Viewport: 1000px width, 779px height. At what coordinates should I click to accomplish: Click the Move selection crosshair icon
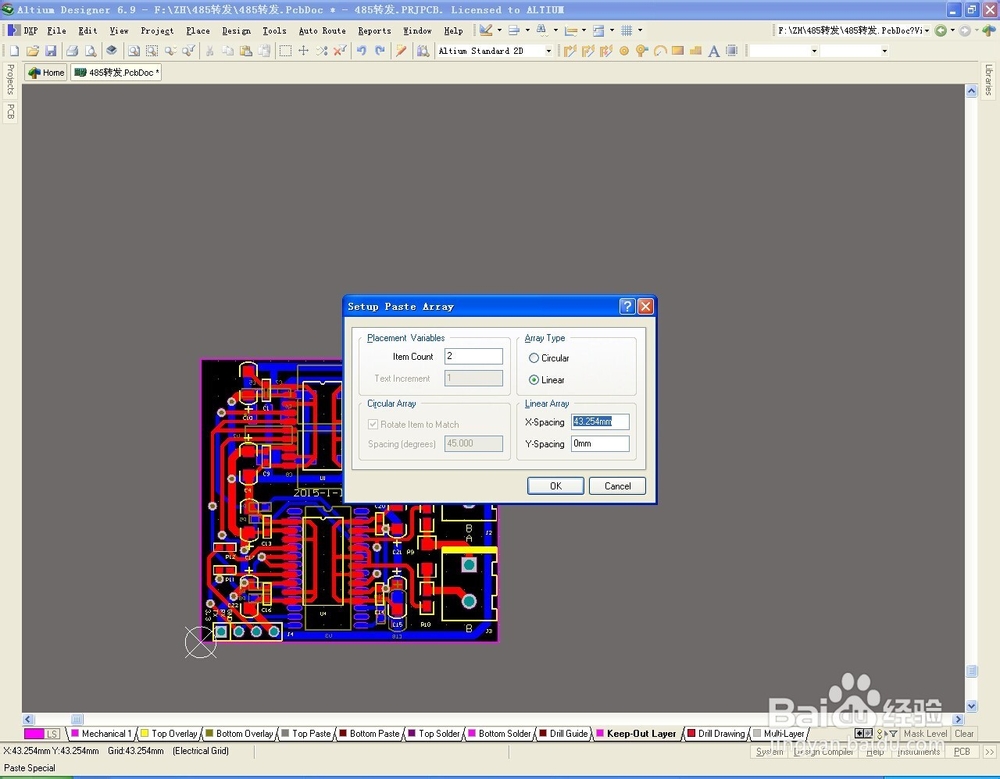304,50
